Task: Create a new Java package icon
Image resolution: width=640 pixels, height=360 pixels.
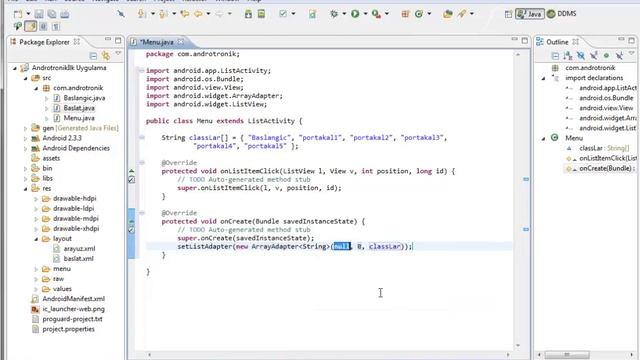Action: pyautogui.click(x=405, y=14)
